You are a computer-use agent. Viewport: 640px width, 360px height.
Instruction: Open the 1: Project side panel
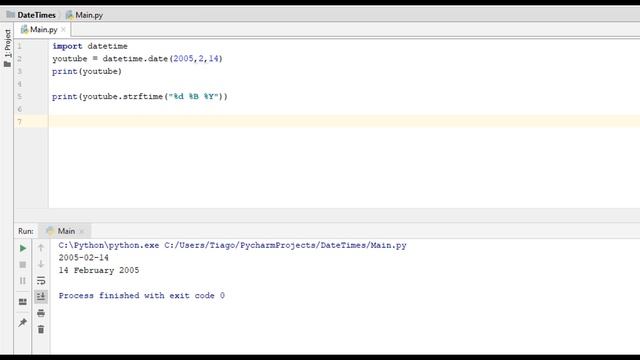coord(7,43)
